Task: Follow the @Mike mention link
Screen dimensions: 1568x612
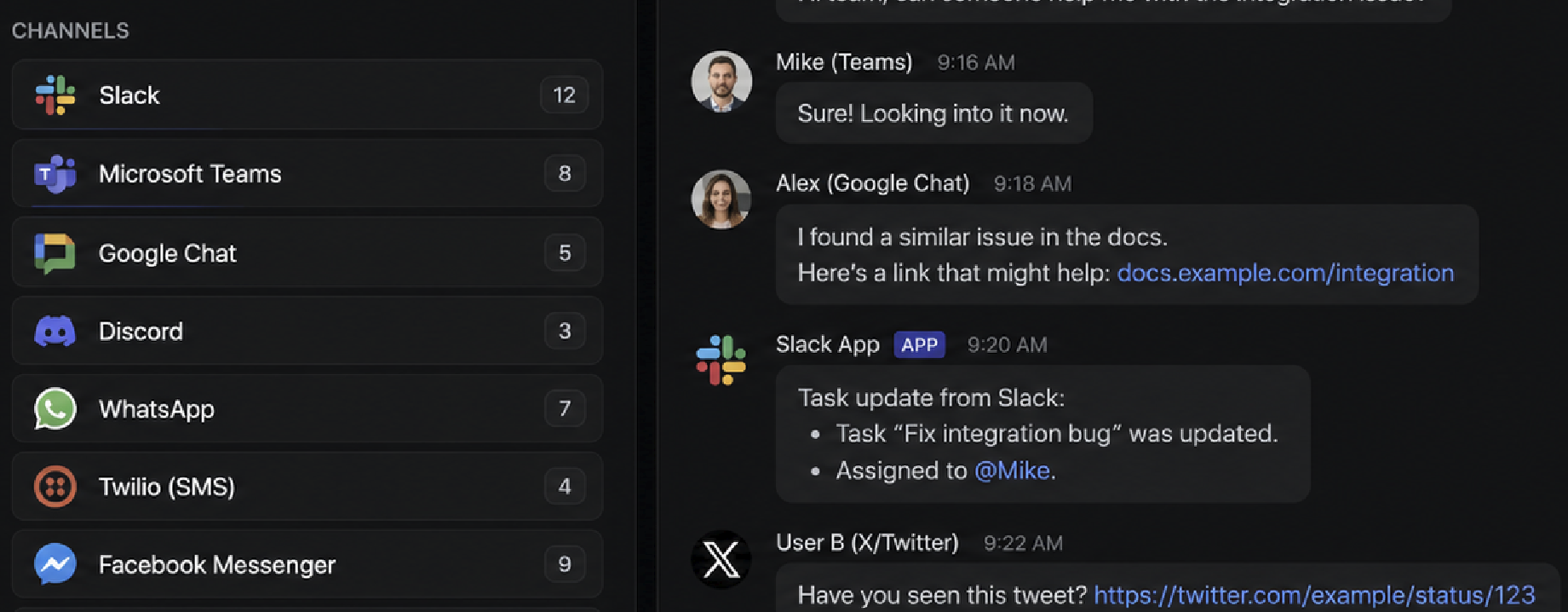Action: tap(1012, 471)
